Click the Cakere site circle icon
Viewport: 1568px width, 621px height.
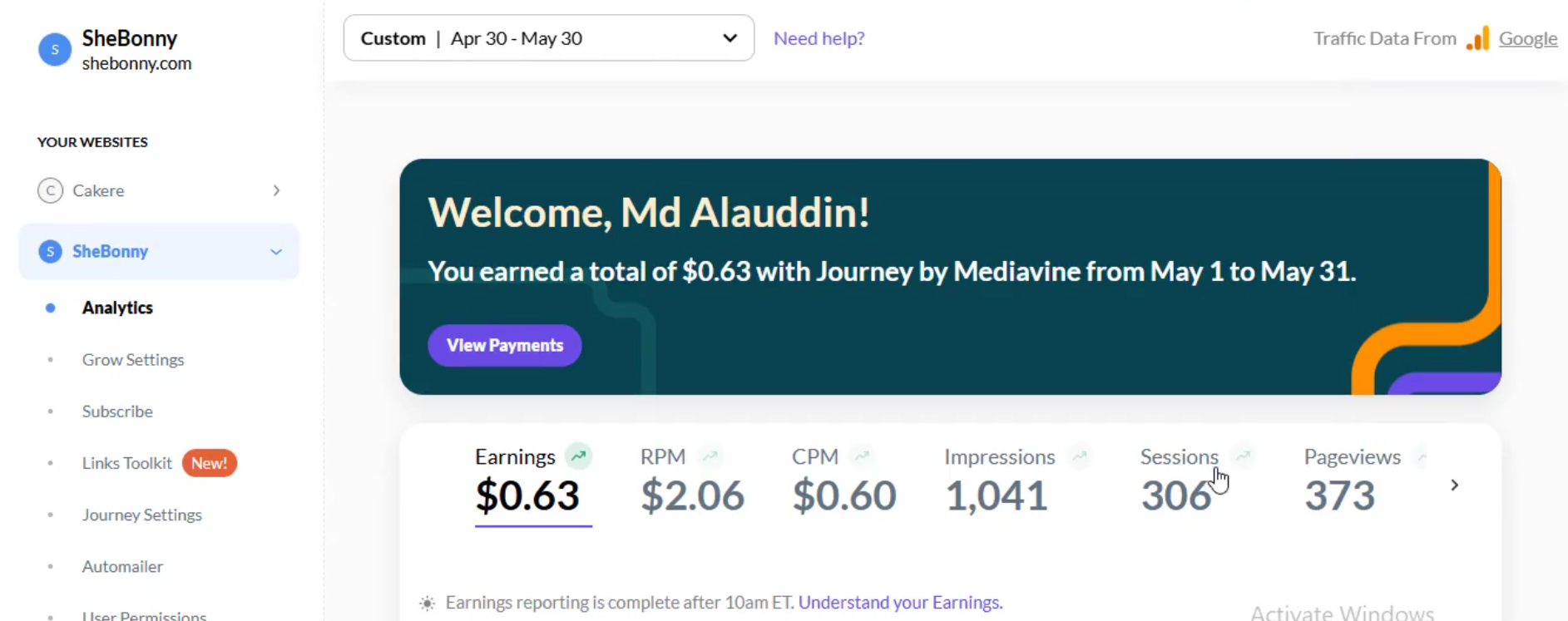51,190
